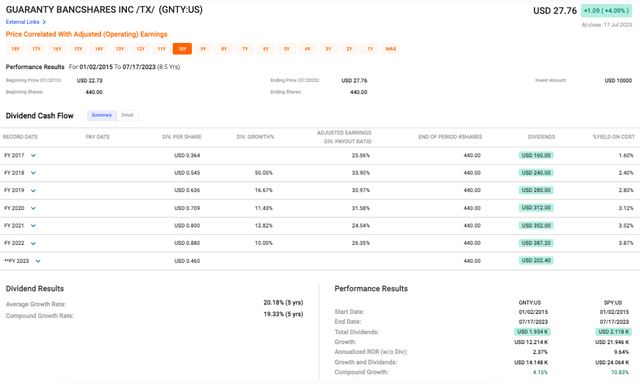
Task: Click the USD 0.364 dividend per share
Action: tap(187, 155)
